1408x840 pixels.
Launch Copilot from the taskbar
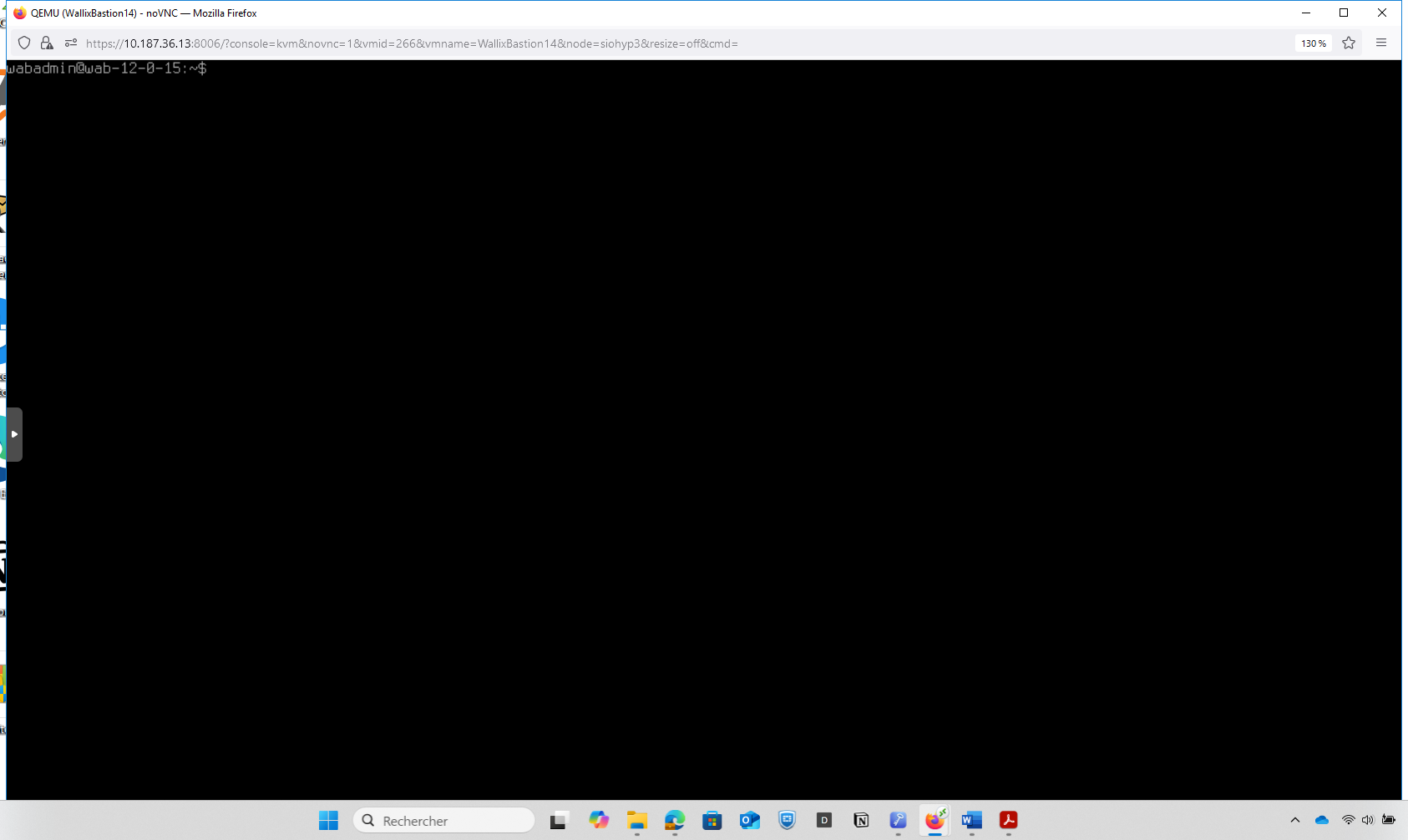click(x=599, y=821)
